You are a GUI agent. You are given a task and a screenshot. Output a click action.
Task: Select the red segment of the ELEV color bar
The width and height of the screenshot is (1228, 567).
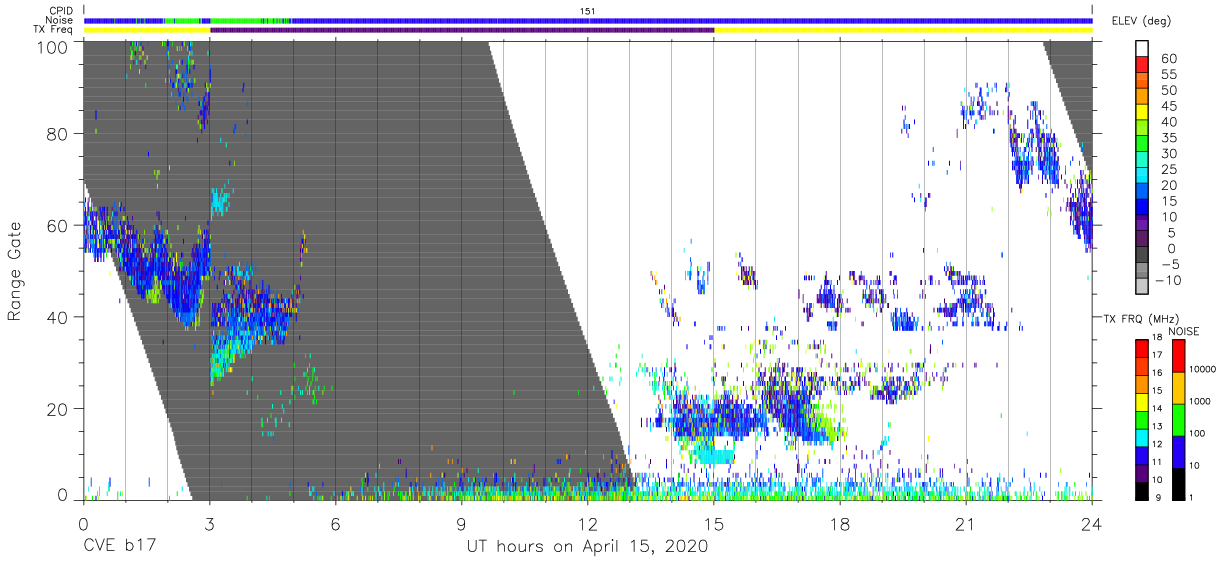(x=1142, y=66)
